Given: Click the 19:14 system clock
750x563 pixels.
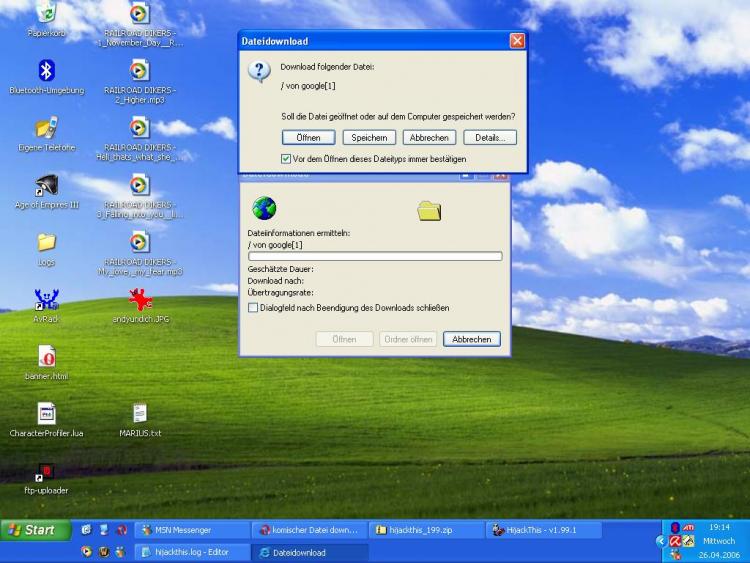Looking at the screenshot, I should click(x=719, y=527).
